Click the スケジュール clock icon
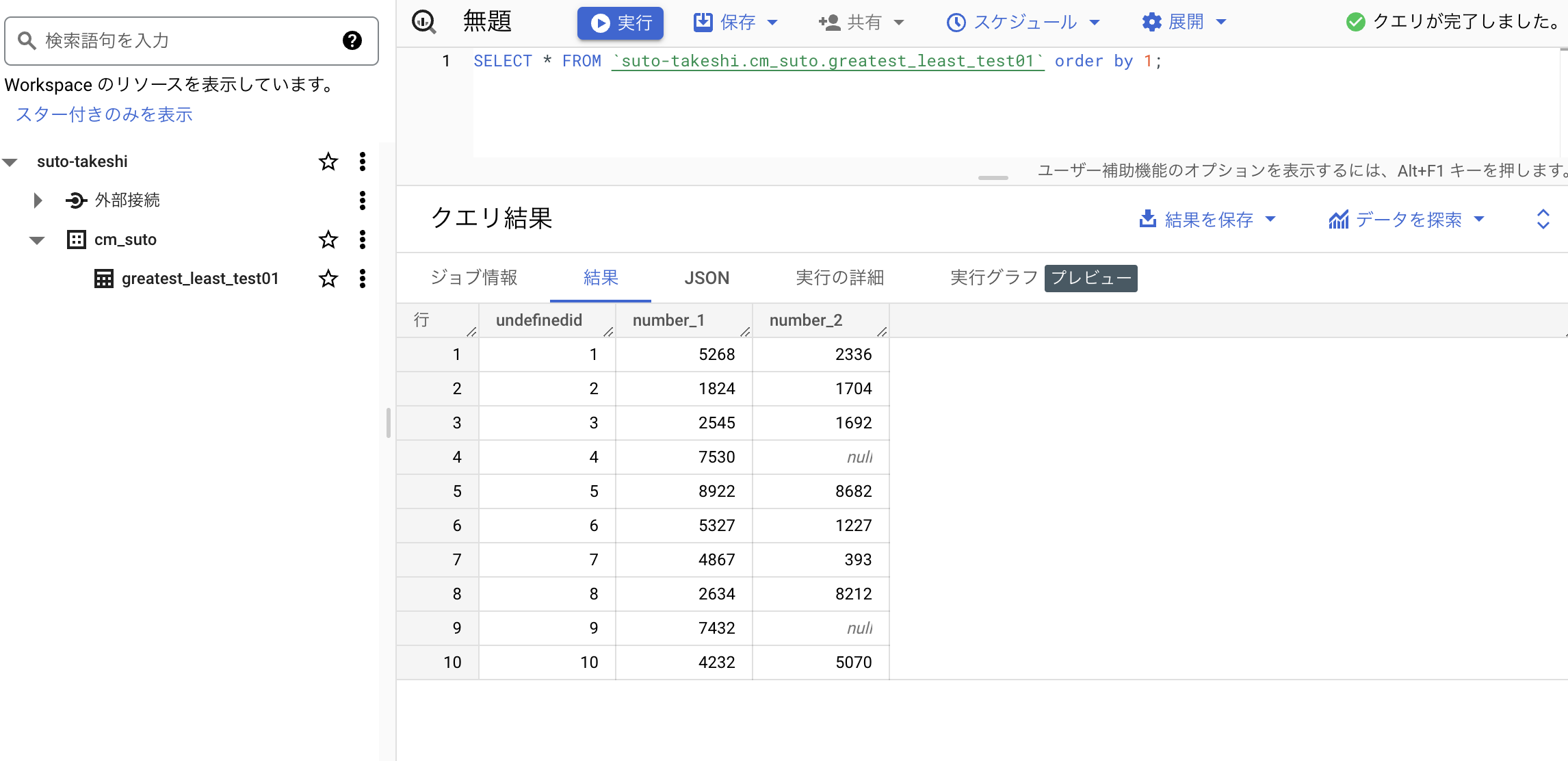The height and width of the screenshot is (761, 1568). 956,23
